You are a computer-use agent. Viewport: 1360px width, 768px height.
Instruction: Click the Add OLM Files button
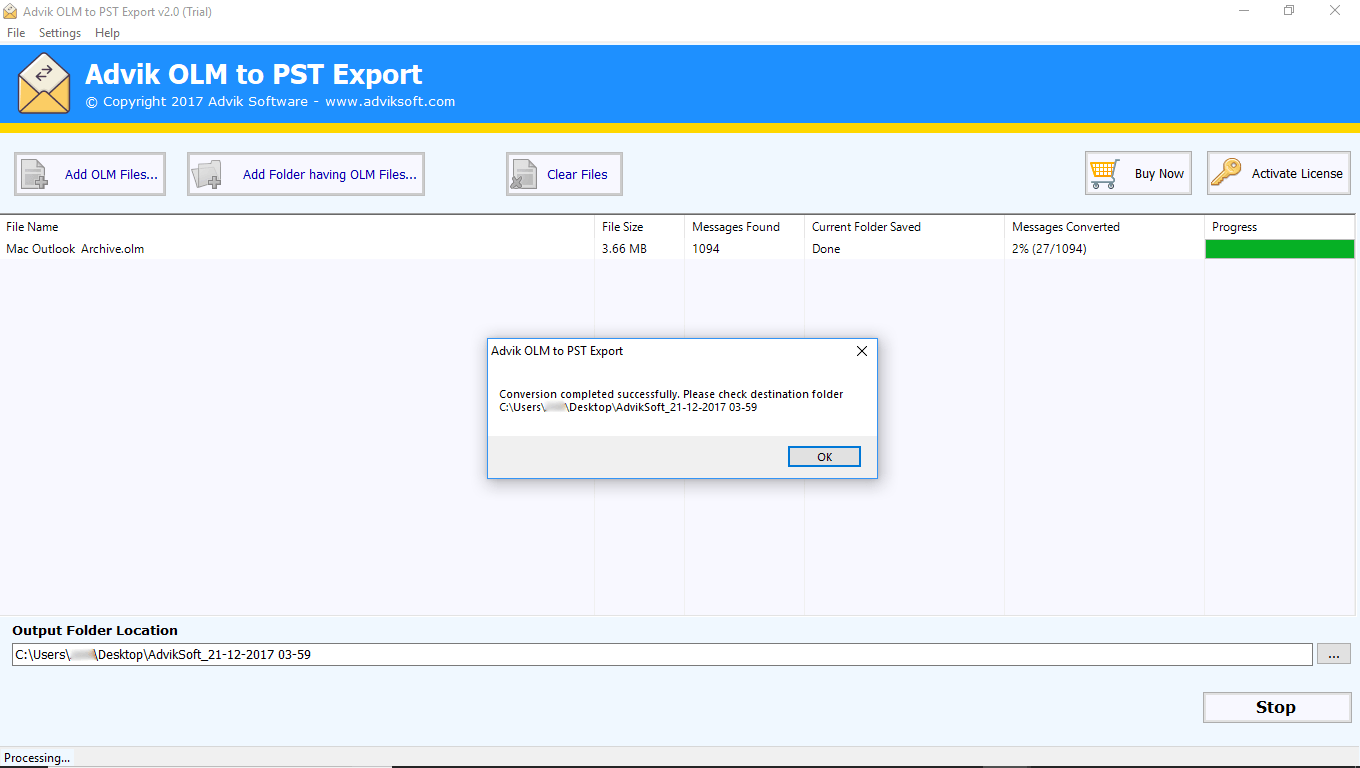click(x=90, y=174)
